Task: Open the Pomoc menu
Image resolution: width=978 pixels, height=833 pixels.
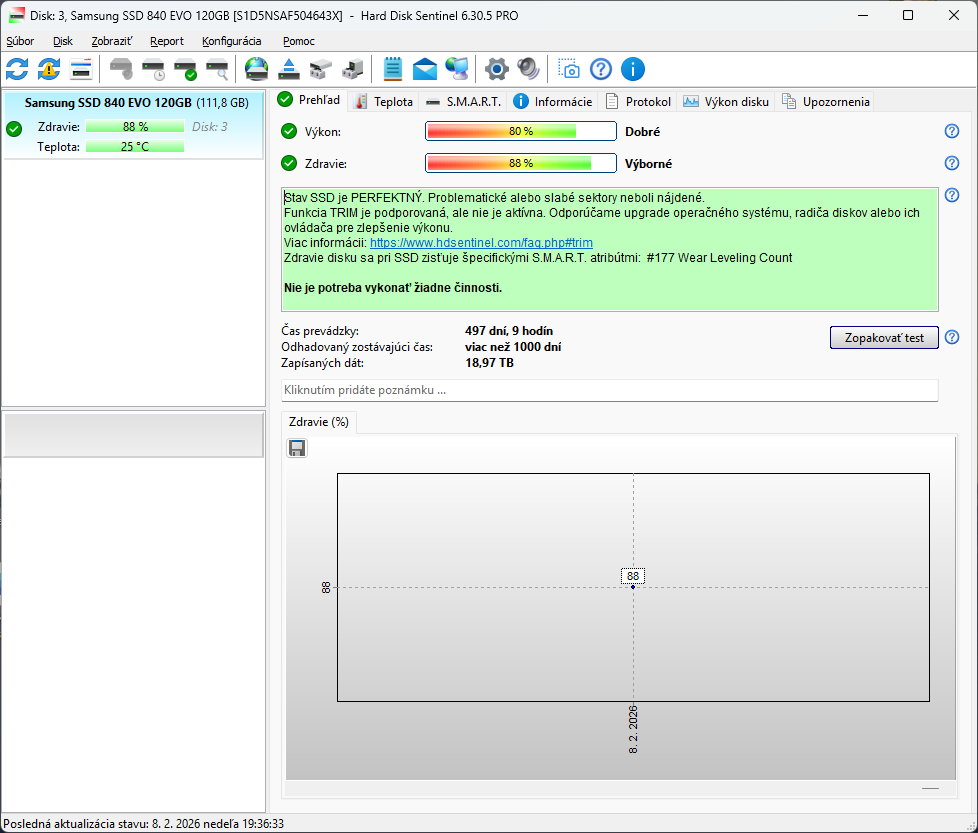Action: pos(299,41)
